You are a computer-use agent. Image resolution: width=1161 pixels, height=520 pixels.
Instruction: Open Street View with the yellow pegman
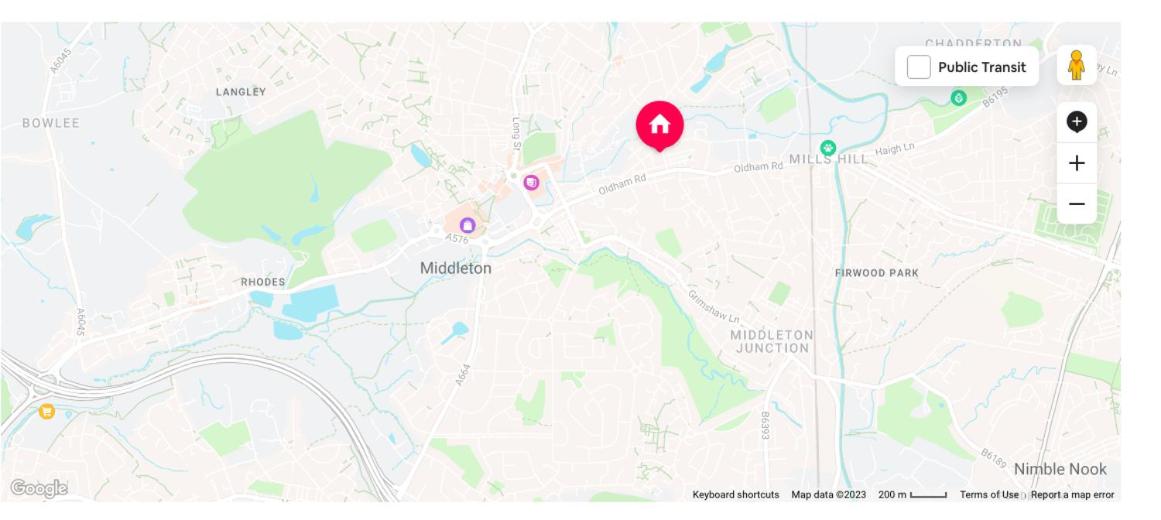click(x=1076, y=65)
